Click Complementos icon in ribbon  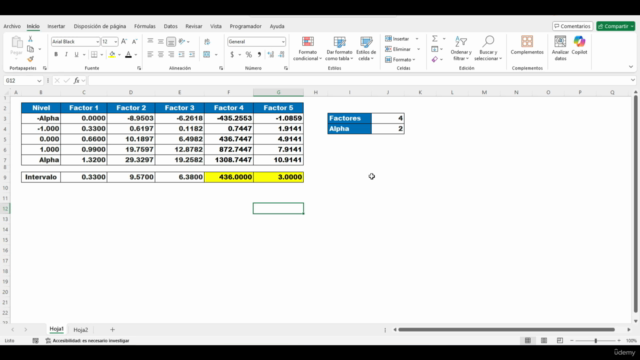527,45
